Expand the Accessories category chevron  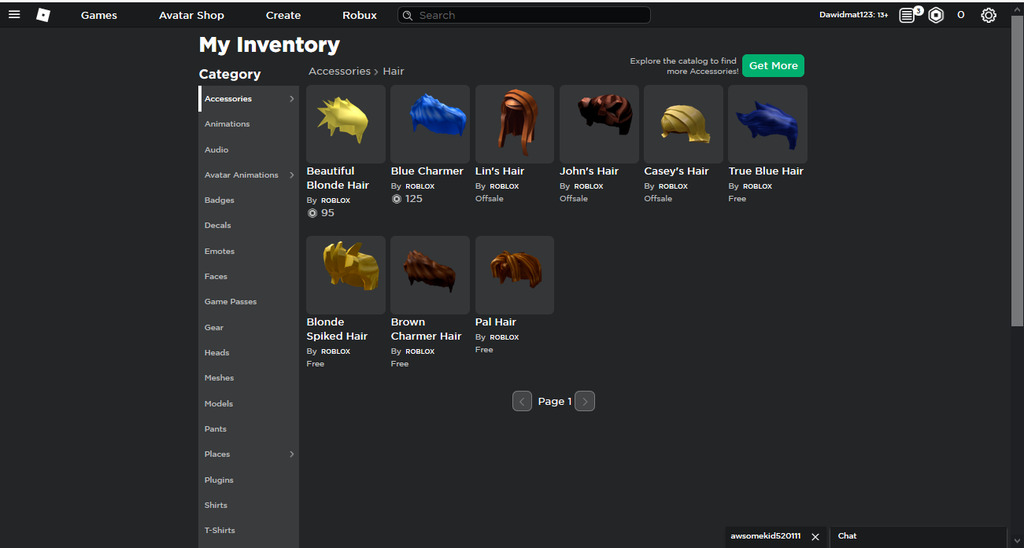291,99
